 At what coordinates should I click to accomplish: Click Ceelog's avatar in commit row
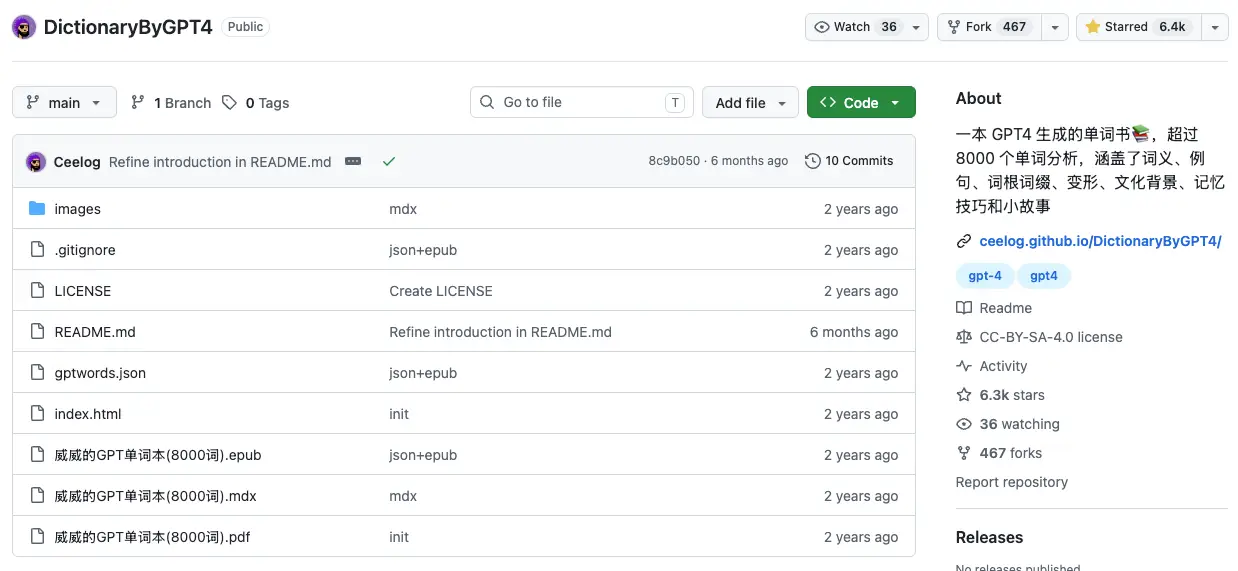(x=36, y=162)
